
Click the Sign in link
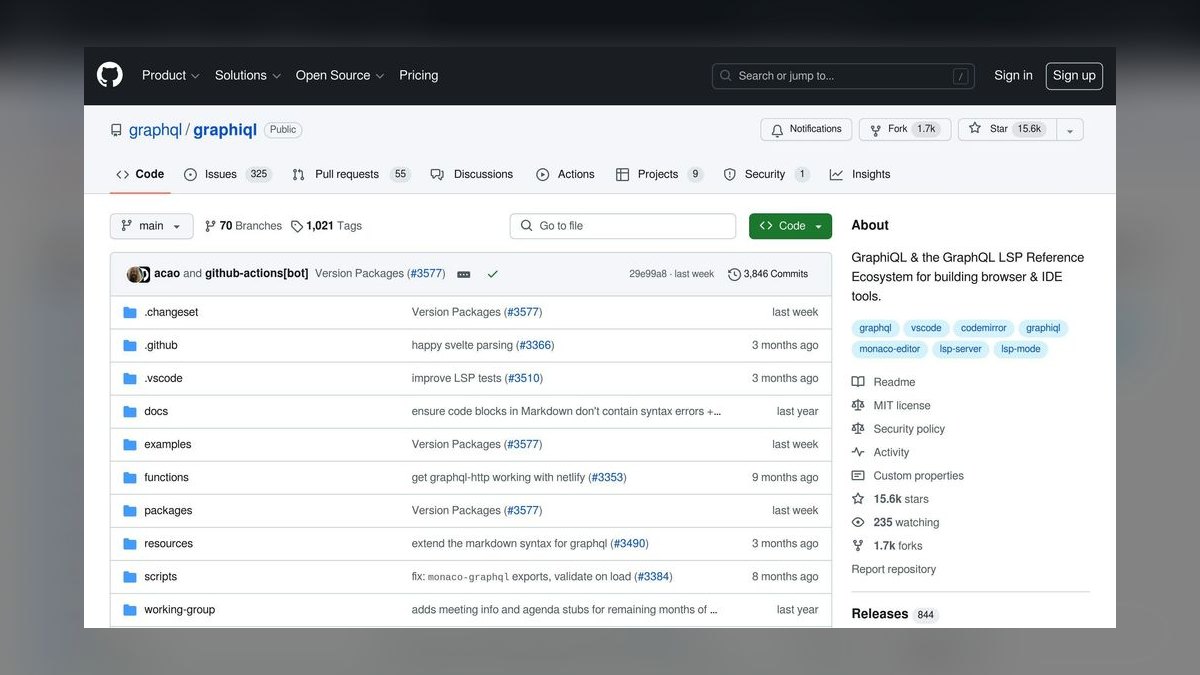[1013, 75]
